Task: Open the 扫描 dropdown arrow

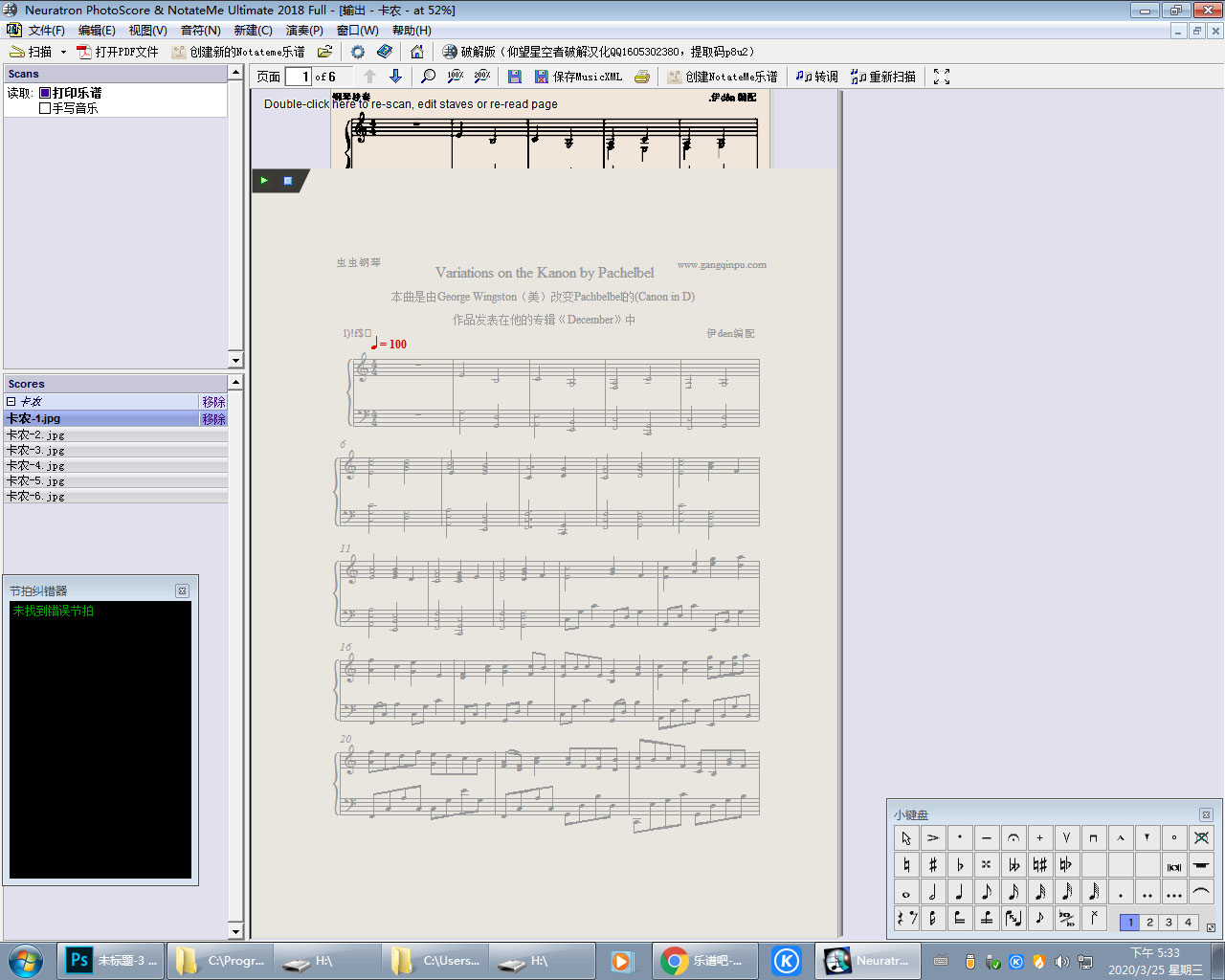Action: (64, 52)
